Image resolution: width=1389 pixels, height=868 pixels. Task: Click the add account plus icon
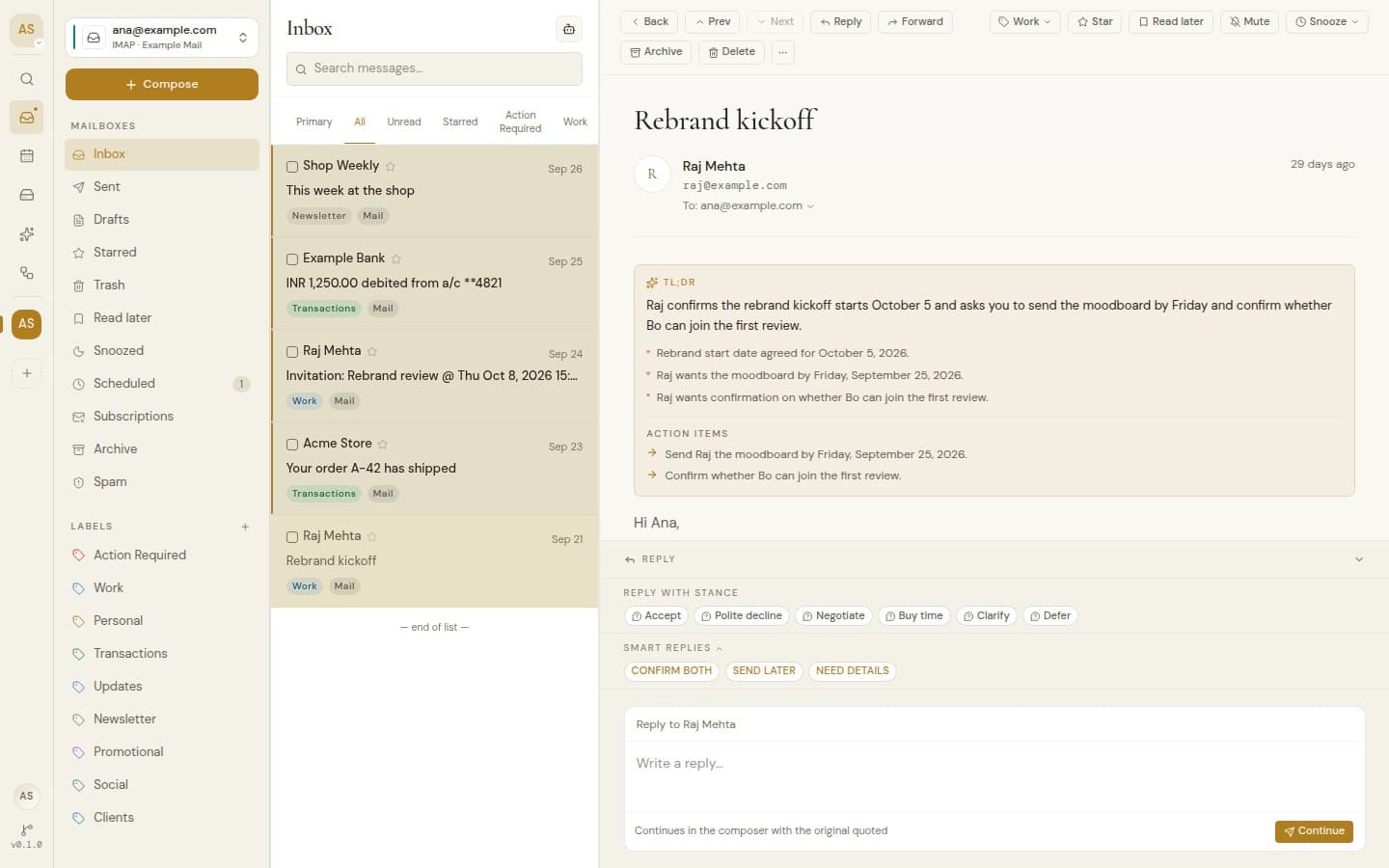(27, 373)
